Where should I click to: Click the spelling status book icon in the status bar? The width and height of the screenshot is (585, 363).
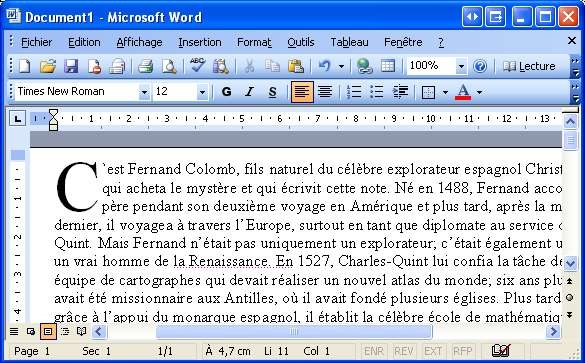click(x=501, y=351)
